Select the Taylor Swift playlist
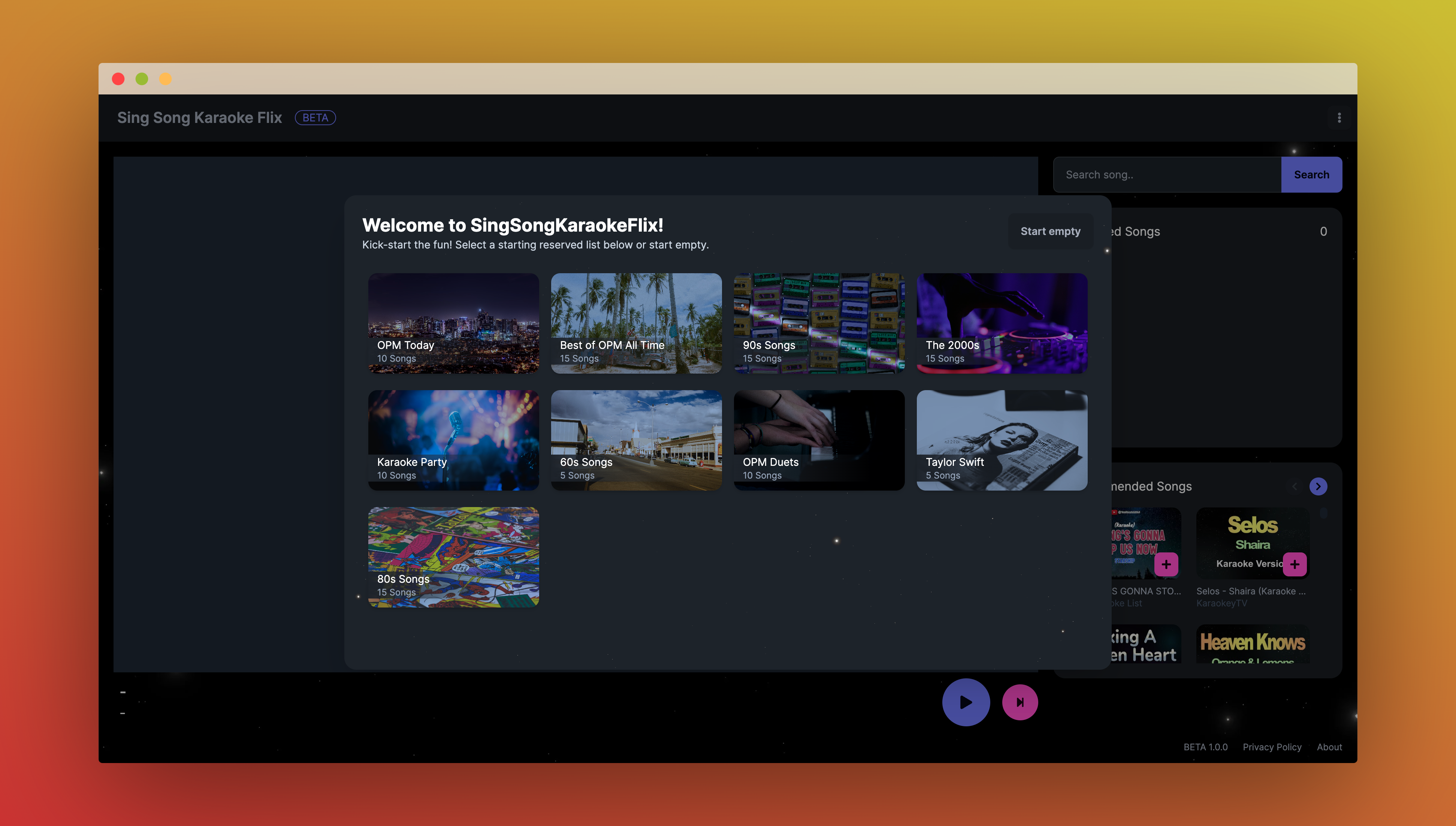This screenshot has height=826, width=1456. point(1002,440)
